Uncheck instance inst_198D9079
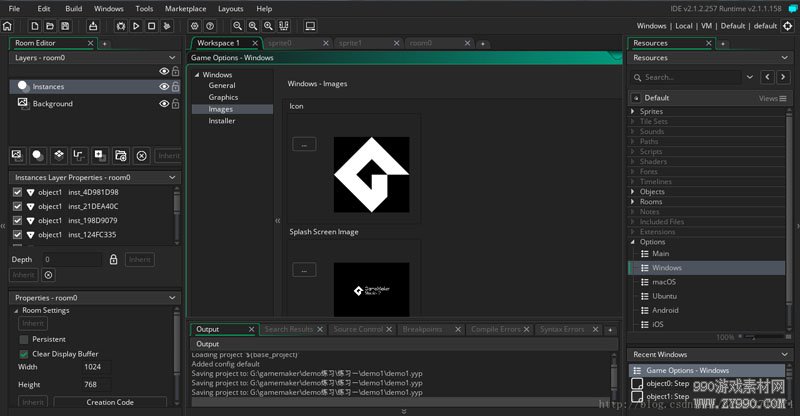 17,221
